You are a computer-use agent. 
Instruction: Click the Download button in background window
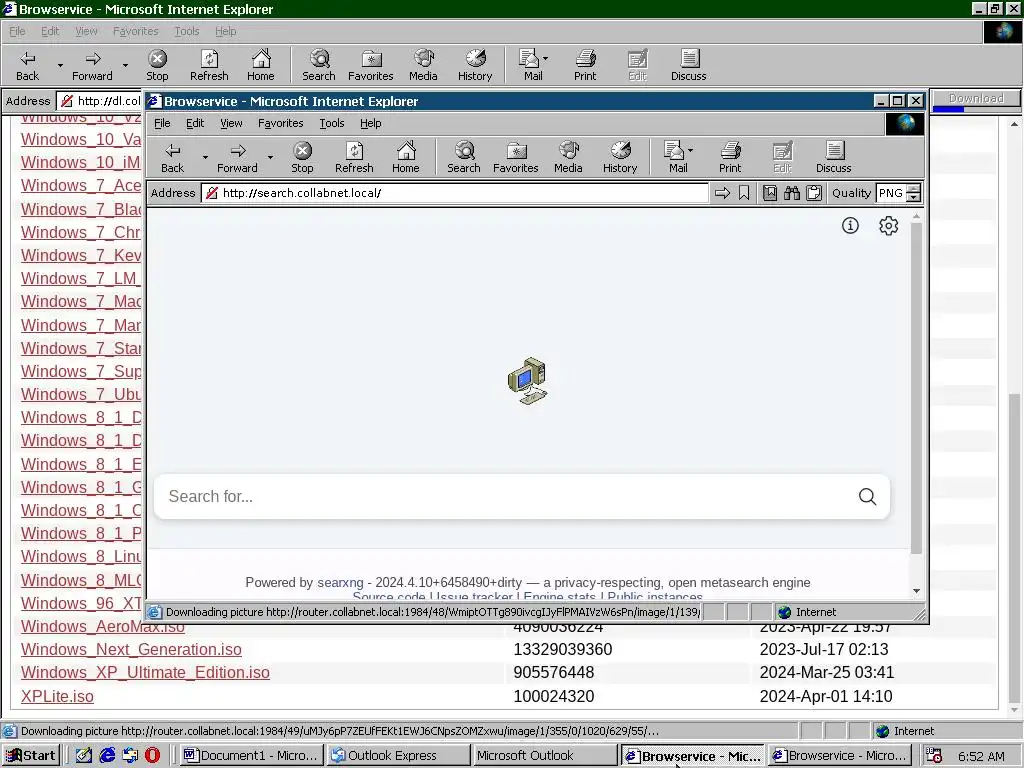[x=976, y=98]
